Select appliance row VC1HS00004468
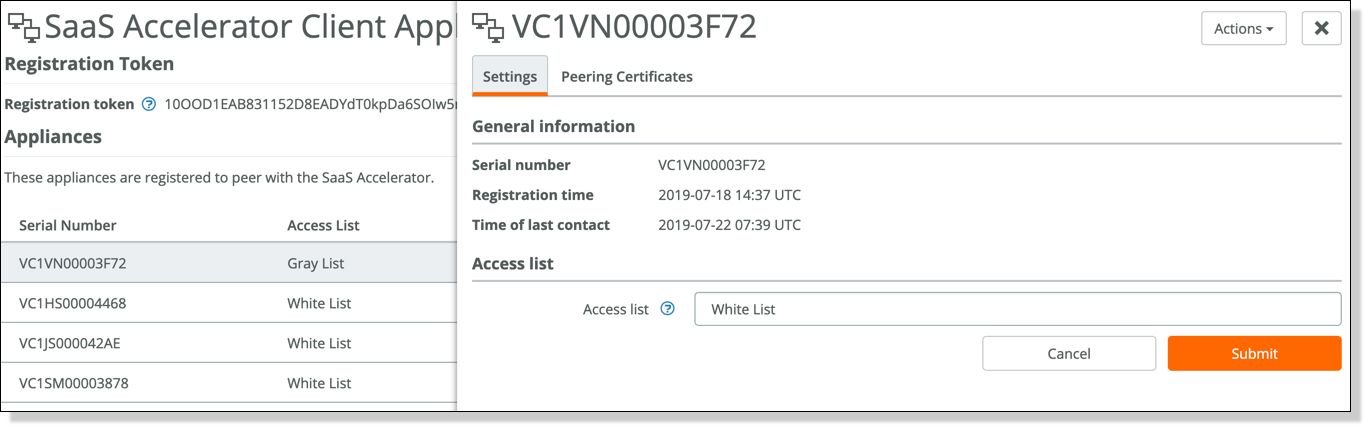Viewport: 1364px width, 425px height. [x=228, y=303]
